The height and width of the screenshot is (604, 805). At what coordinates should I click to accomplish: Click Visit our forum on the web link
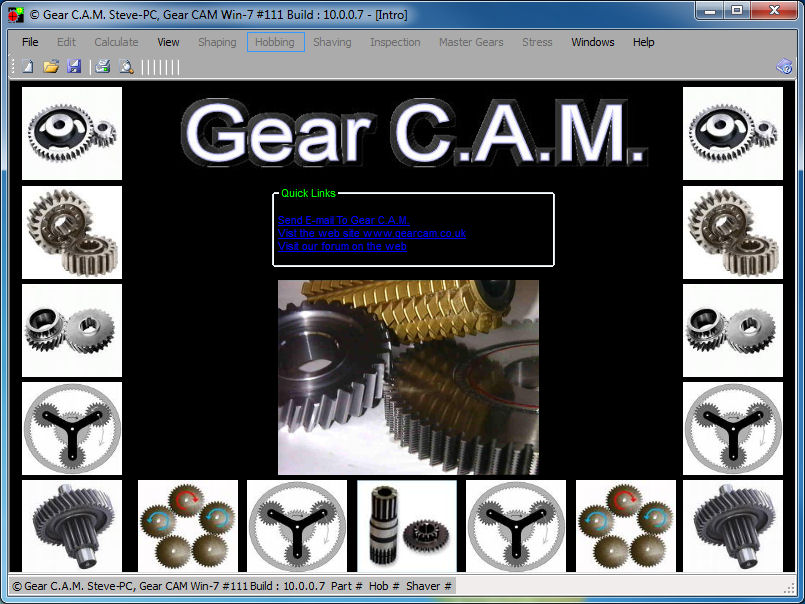pos(342,247)
